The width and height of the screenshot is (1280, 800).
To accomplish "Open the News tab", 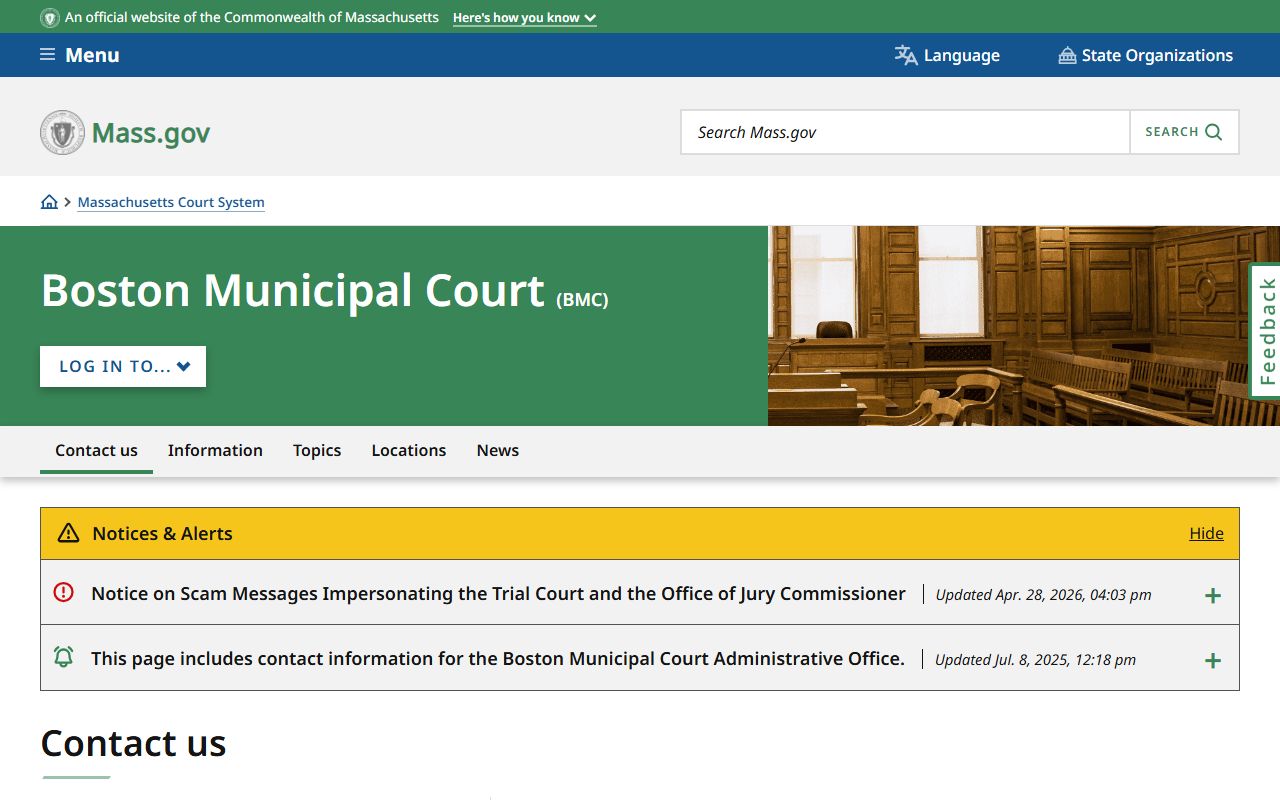I will pos(498,451).
